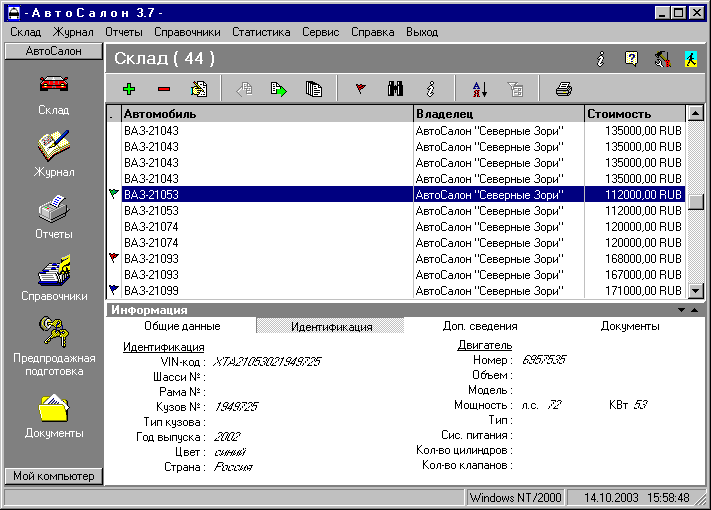This screenshot has height=510, width=711.
Task: Click the list scrollbar down arrow
Action: coord(696,290)
